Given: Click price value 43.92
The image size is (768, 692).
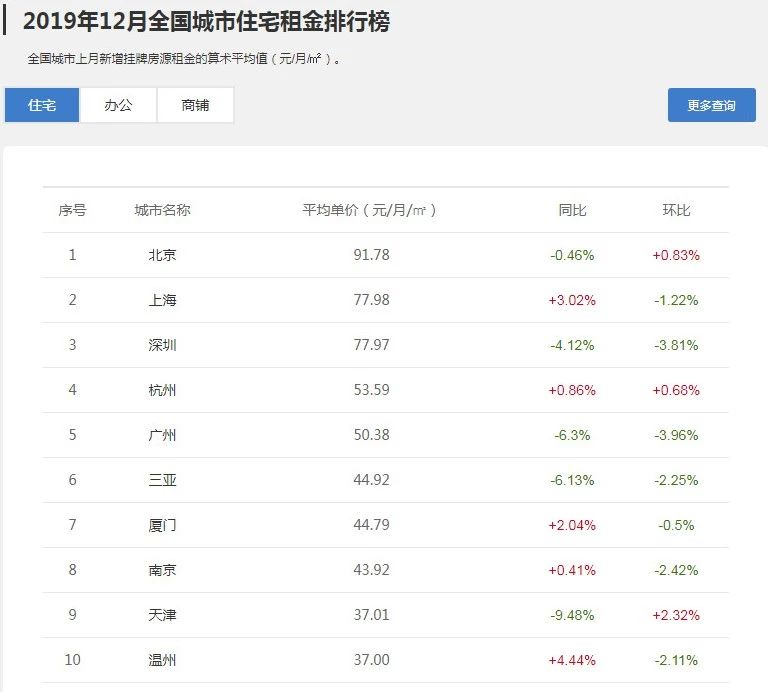Looking at the screenshot, I should (371, 570).
